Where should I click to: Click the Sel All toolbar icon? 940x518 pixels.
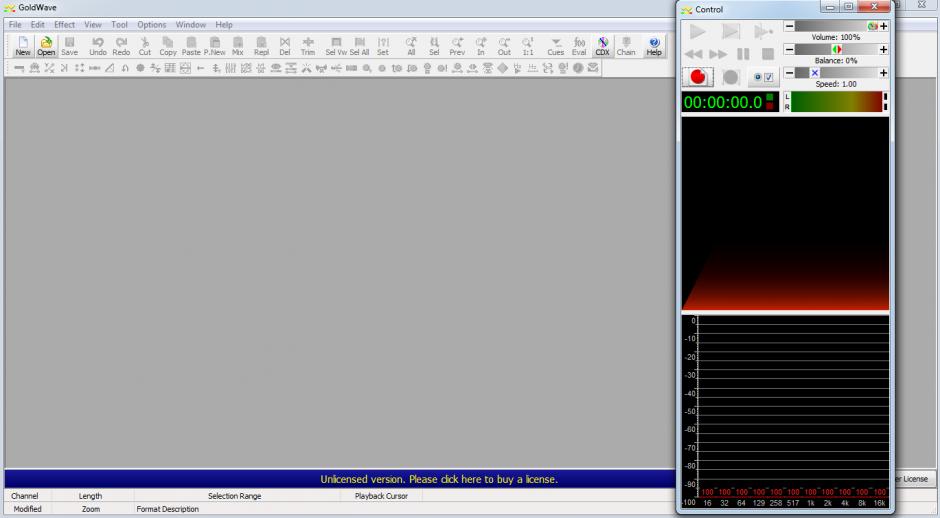[x=360, y=46]
